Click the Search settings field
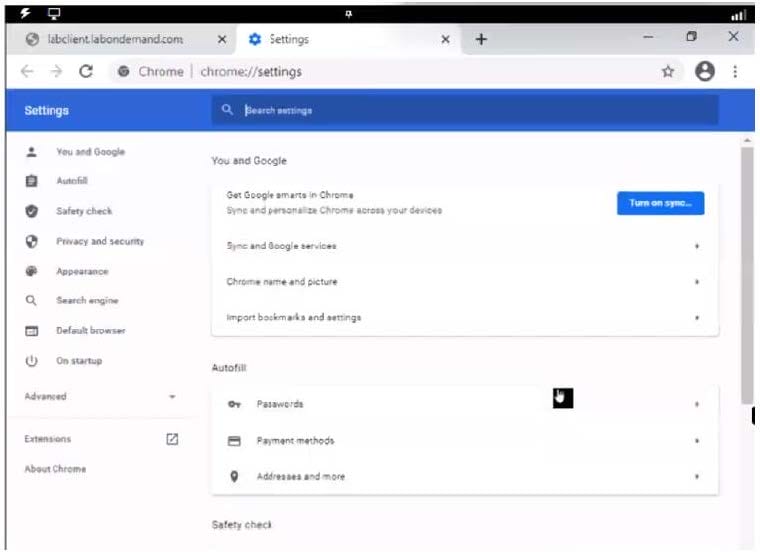The height and width of the screenshot is (552, 760). (x=465, y=110)
